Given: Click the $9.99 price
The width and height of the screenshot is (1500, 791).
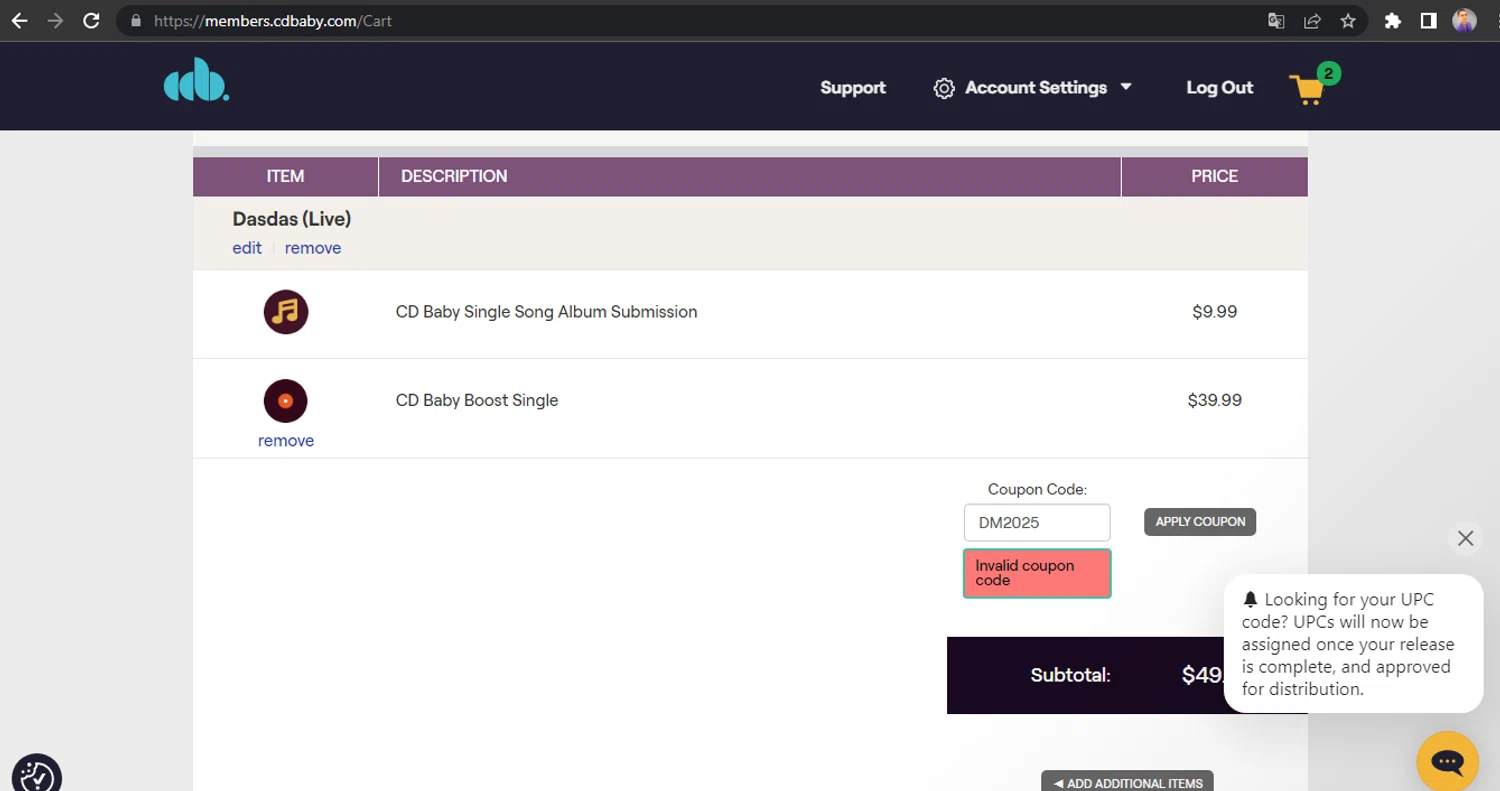Looking at the screenshot, I should coord(1214,312).
